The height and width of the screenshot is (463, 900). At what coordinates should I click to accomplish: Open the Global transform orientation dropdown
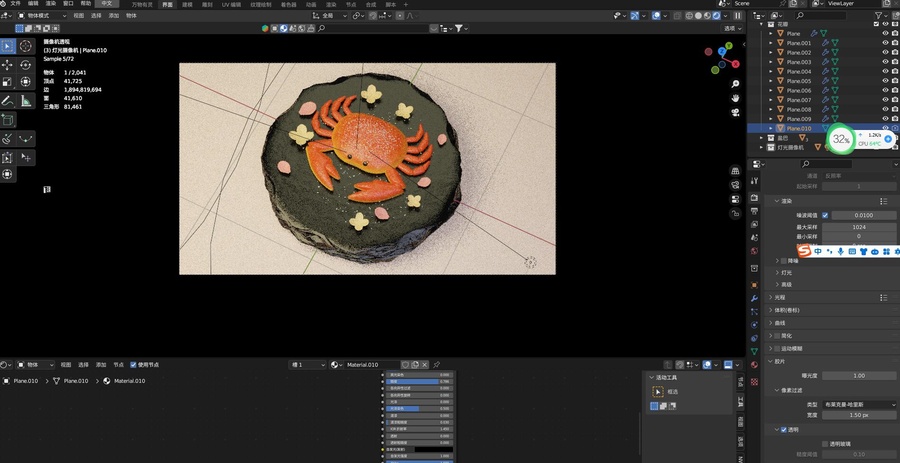330,16
